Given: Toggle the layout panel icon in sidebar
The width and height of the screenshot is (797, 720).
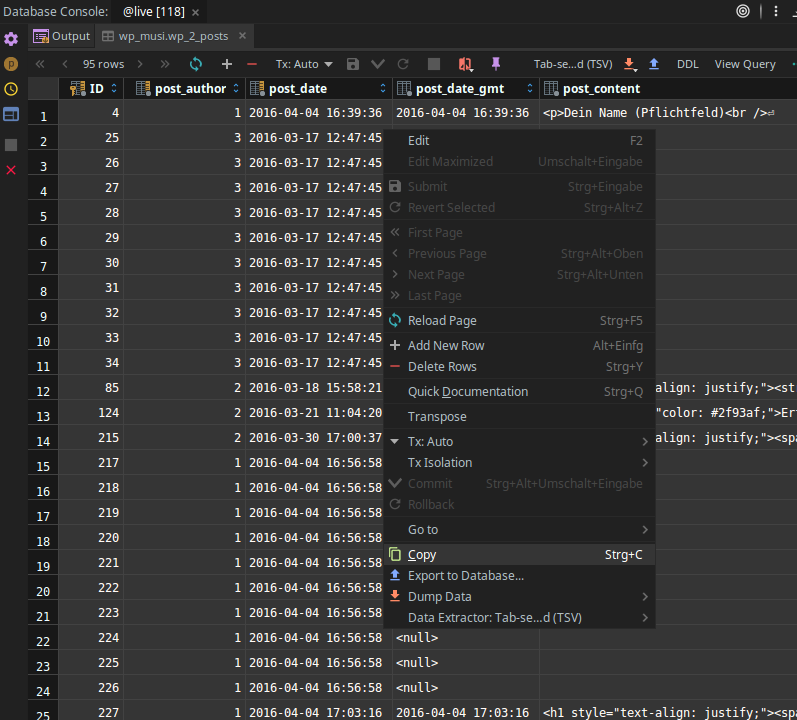Looking at the screenshot, I should click(x=11, y=114).
